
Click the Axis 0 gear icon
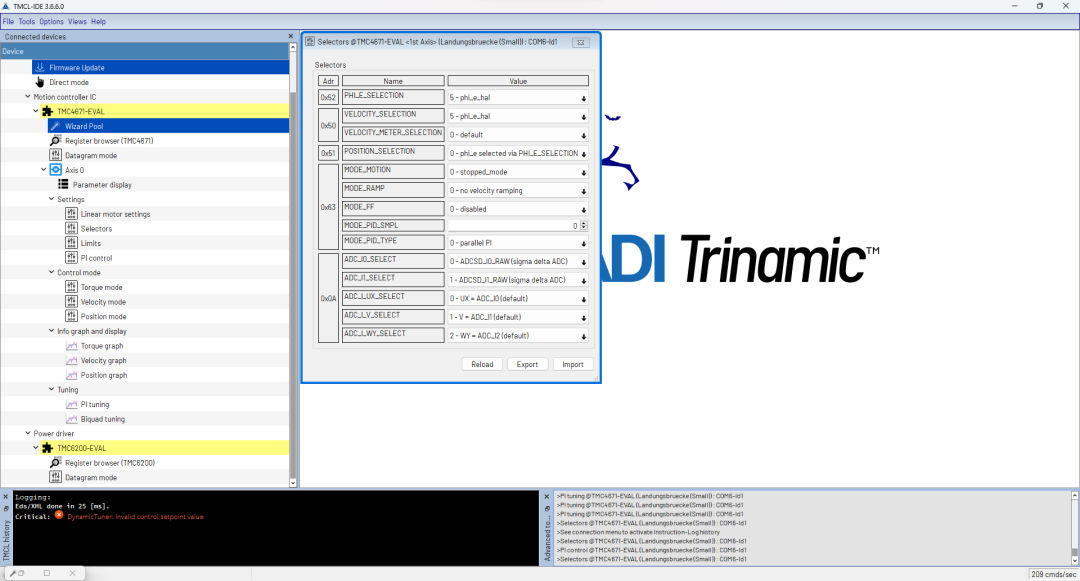(x=56, y=170)
